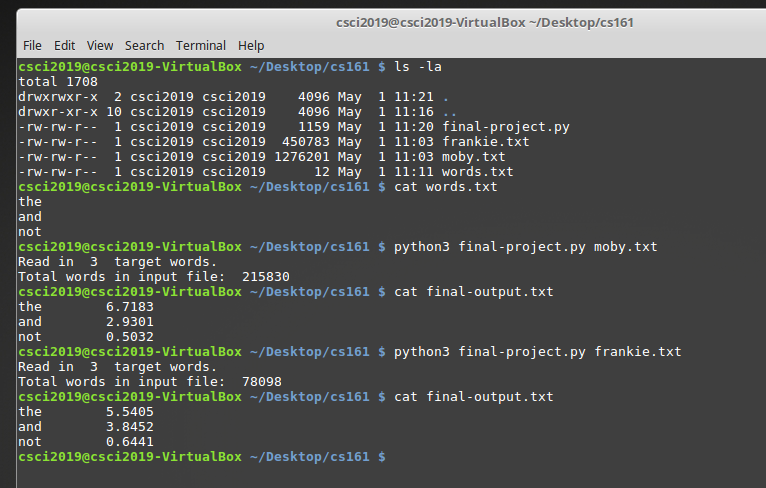
Task: Click the final-project.py file name in listing
Action: pos(506,127)
